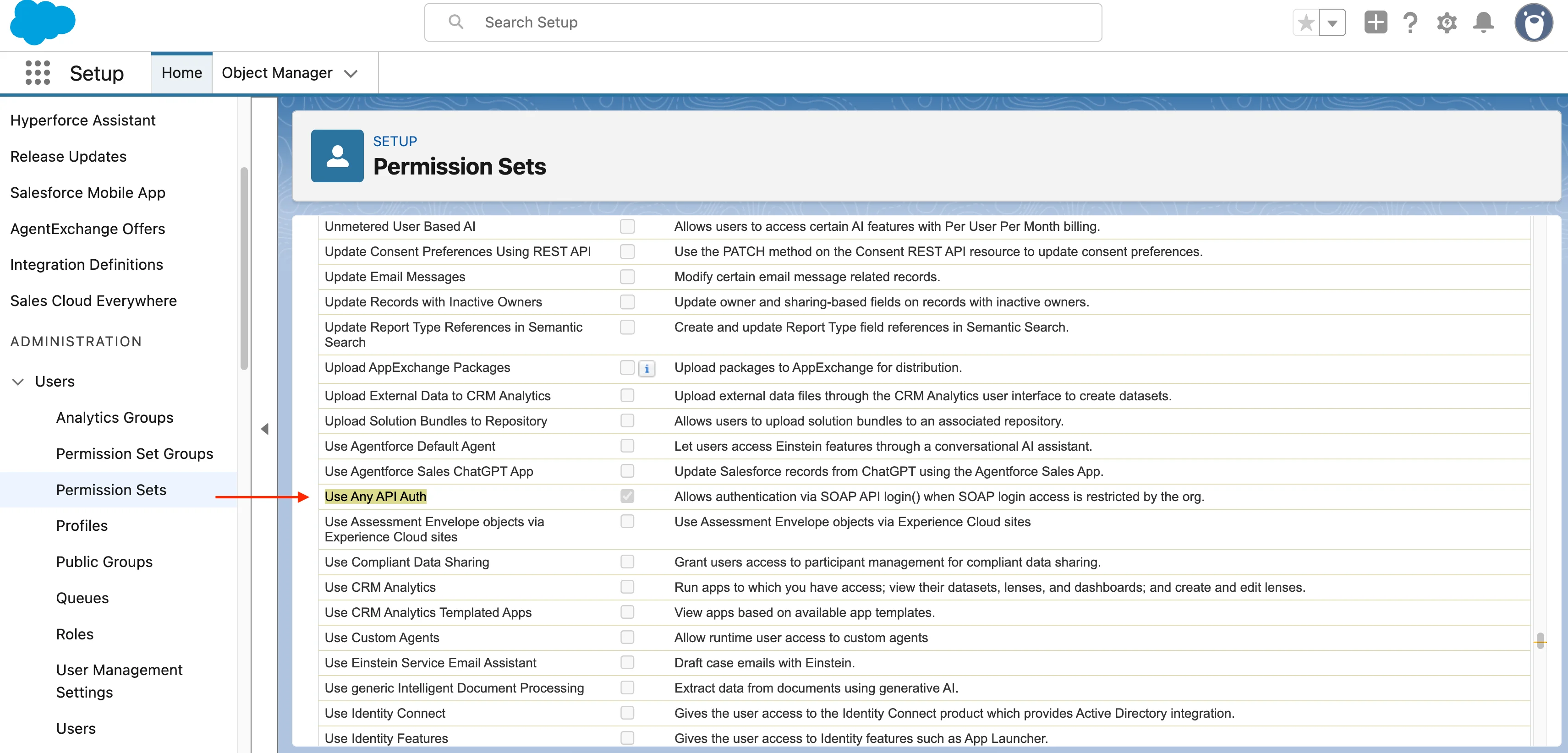Enable Use CRM Analytics permission
1568x753 pixels.
pos(627,587)
